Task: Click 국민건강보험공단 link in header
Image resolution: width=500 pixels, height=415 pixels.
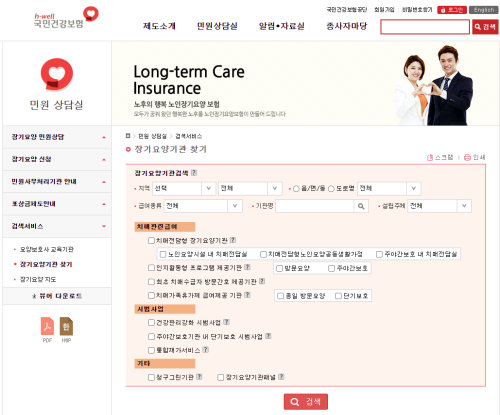Action: [347, 10]
